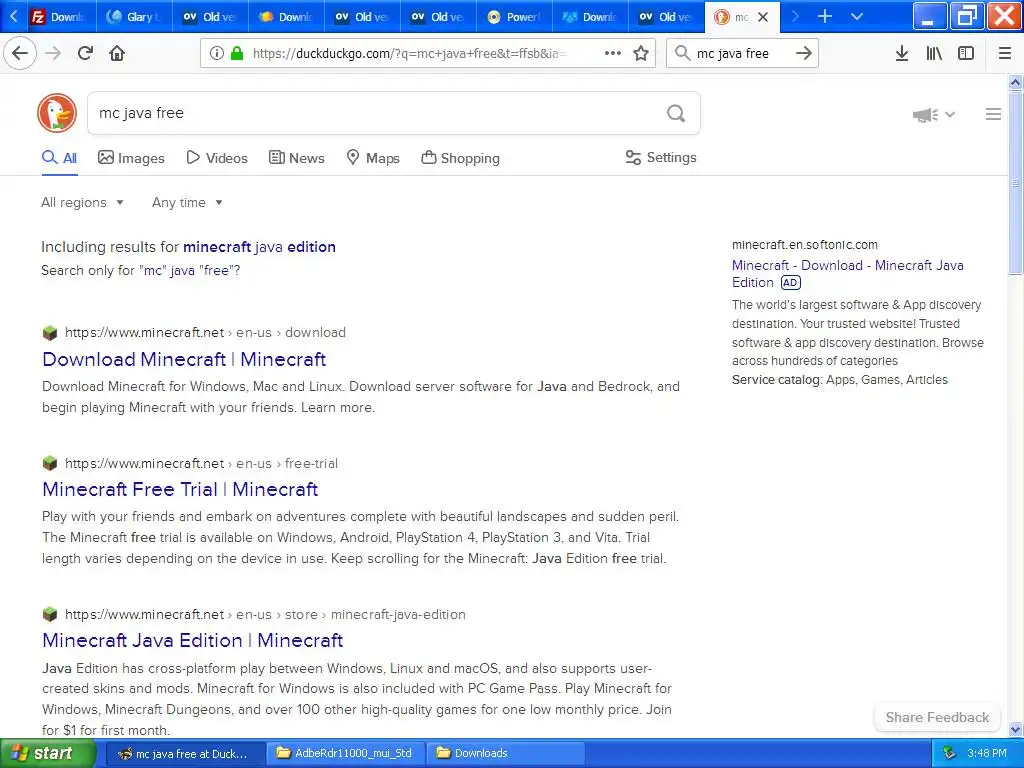Open the browser home page icon
Viewport: 1024px width, 768px height.
(117, 53)
